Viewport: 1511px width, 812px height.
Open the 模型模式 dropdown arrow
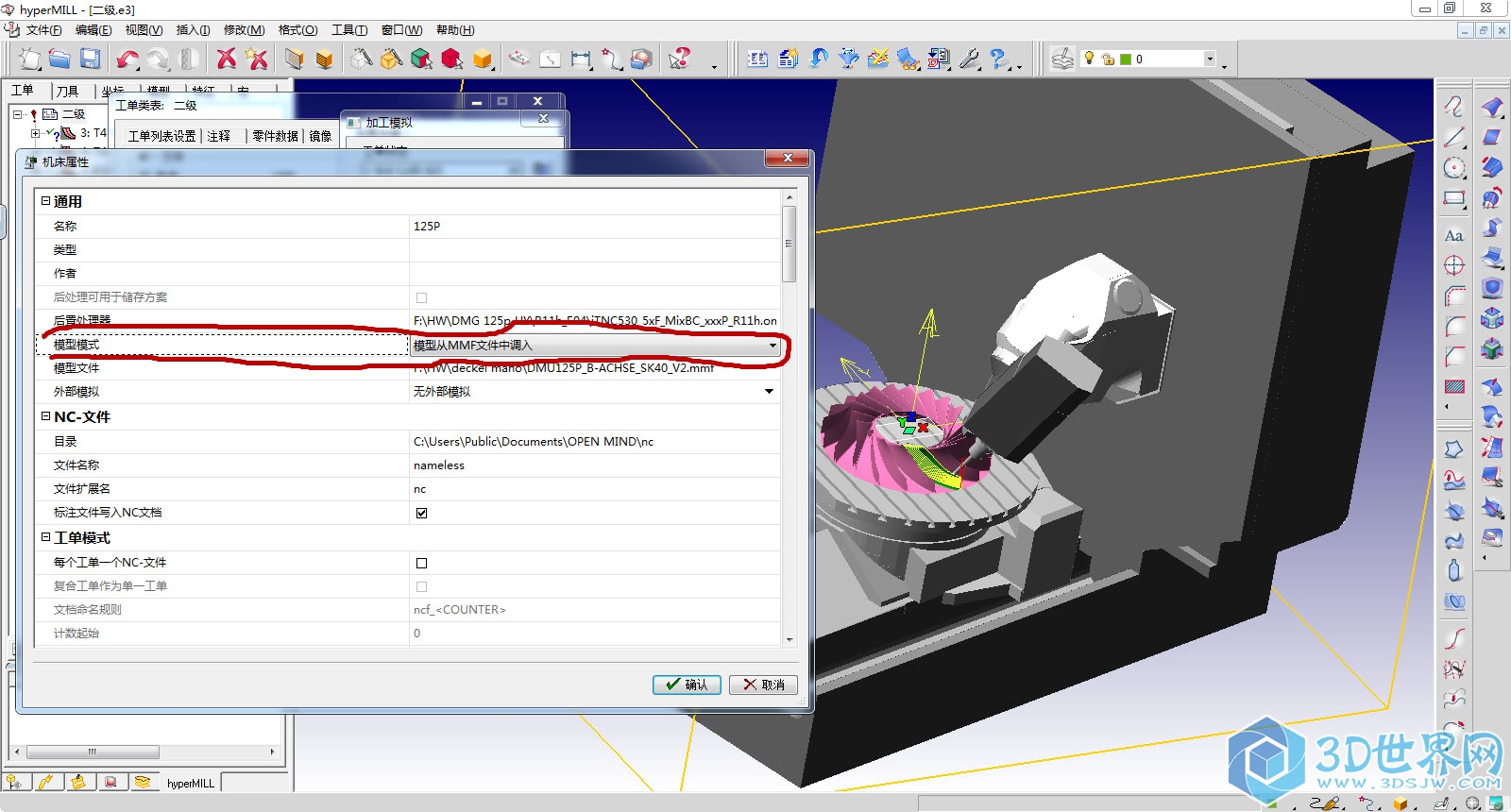coord(772,346)
